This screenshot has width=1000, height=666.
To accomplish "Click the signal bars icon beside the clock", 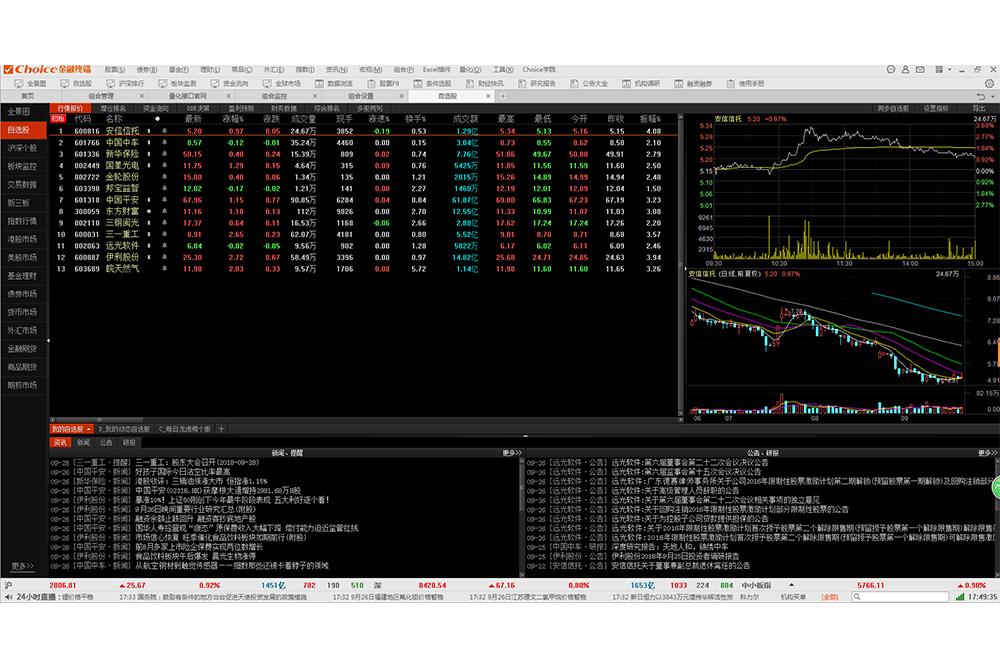I will pos(960,597).
